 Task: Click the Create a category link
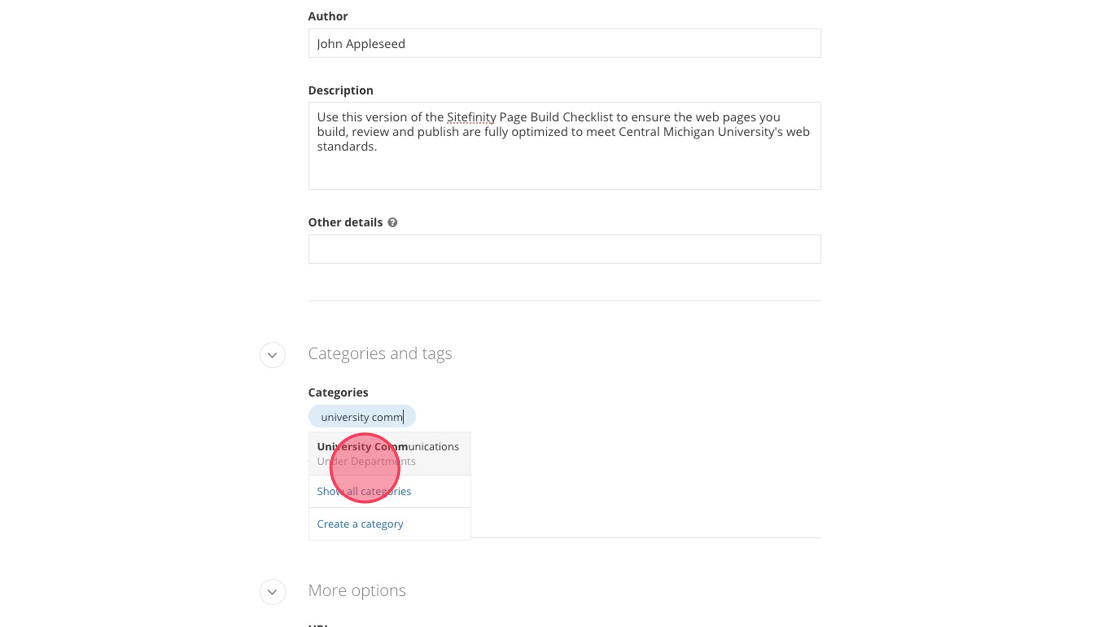pos(360,524)
